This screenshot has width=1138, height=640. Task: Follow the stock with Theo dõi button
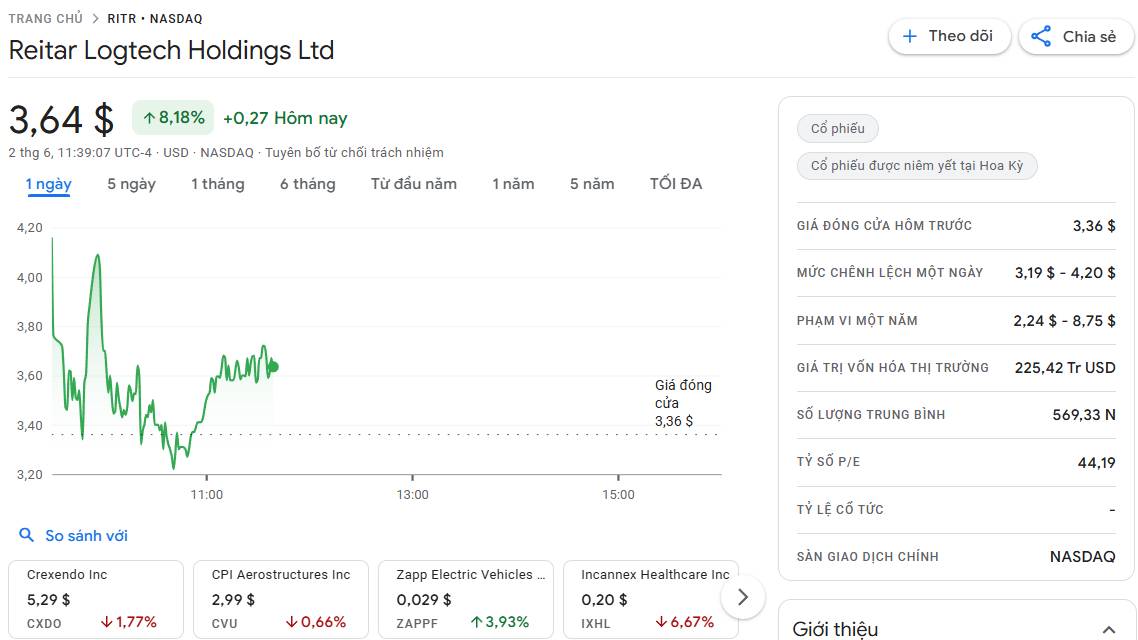point(949,36)
